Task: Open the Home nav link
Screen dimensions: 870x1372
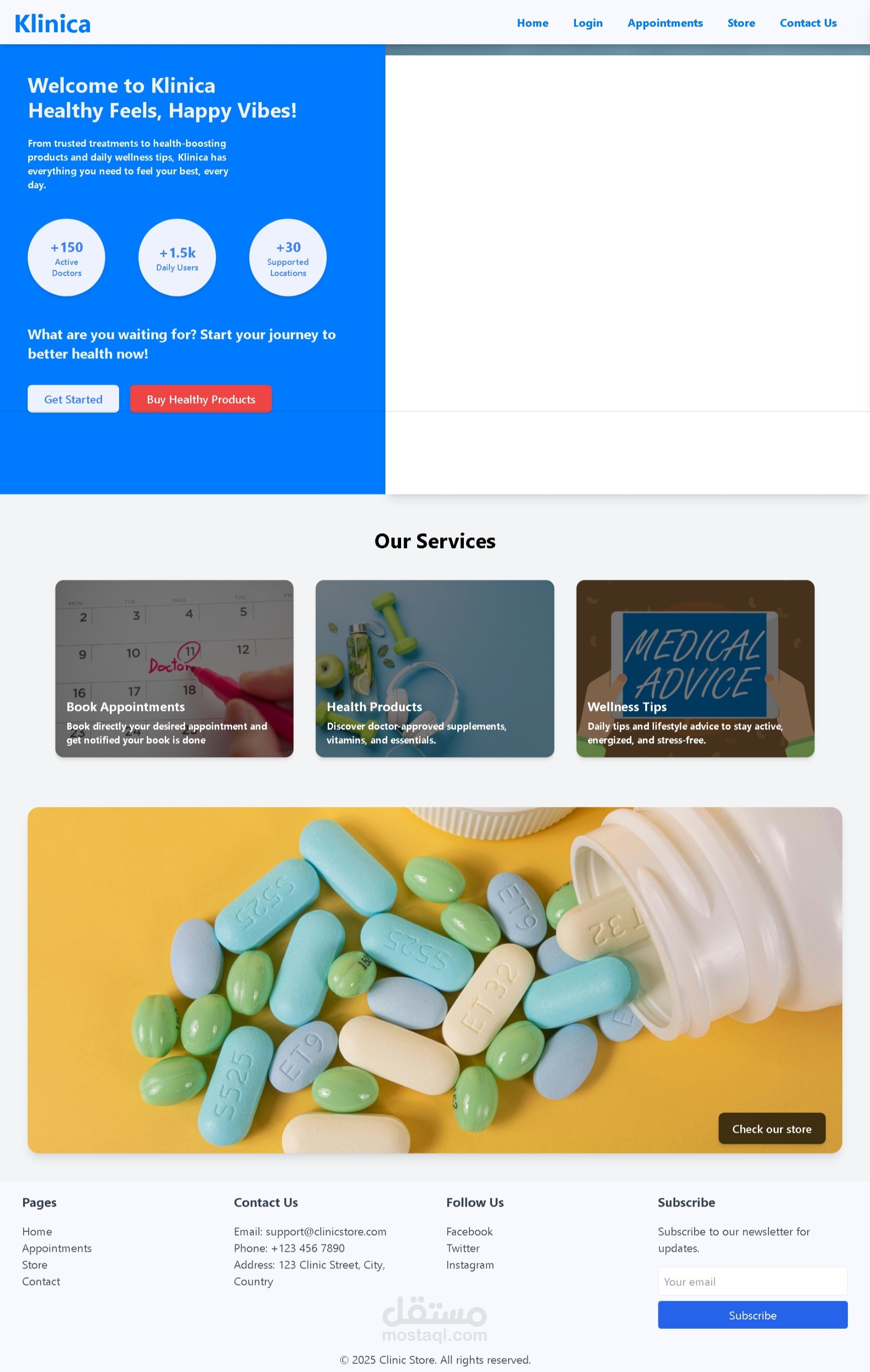Action: coord(532,23)
